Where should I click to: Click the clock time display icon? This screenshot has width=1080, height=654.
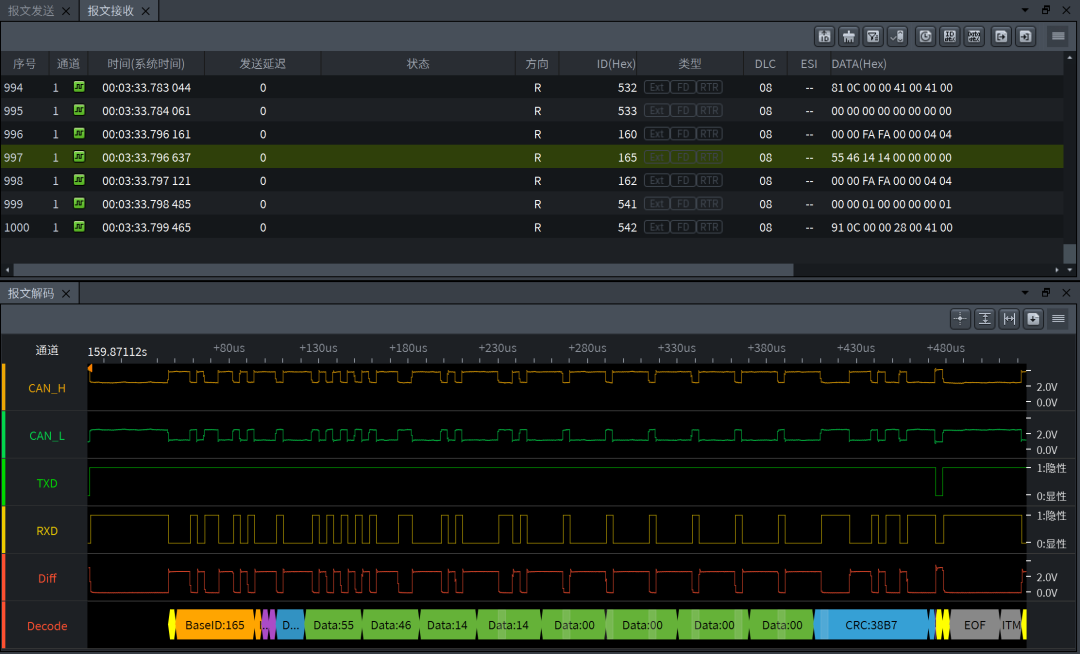[925, 36]
